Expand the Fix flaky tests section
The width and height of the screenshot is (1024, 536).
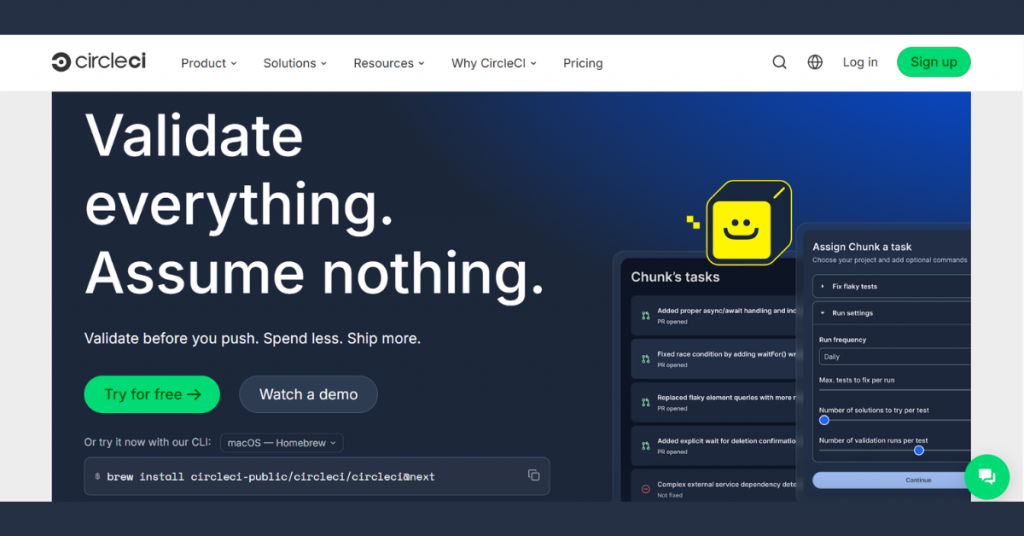tap(891, 286)
